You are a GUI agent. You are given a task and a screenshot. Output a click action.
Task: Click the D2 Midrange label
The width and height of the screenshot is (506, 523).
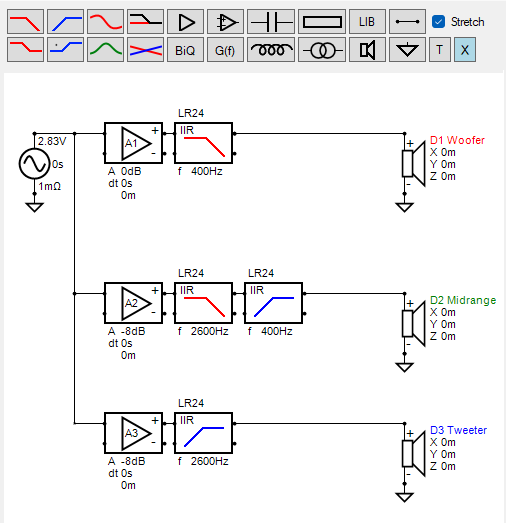[x=463, y=300]
